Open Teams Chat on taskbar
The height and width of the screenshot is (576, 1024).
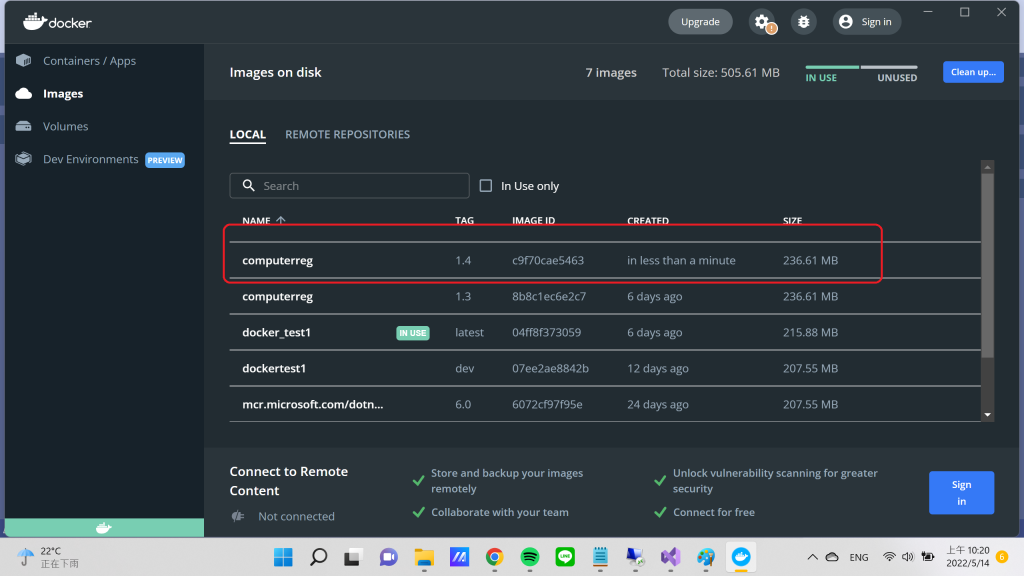click(389, 557)
